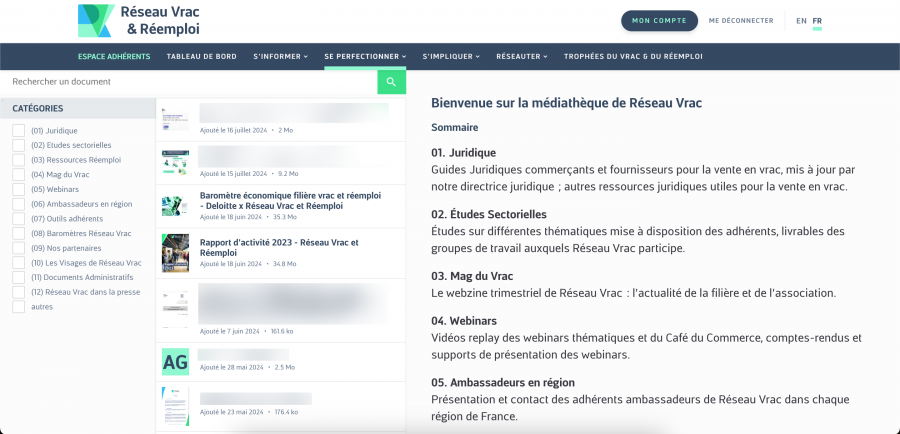
Task: Open Baromètre économique filière vrac et réemploi
Action: tap(290, 200)
